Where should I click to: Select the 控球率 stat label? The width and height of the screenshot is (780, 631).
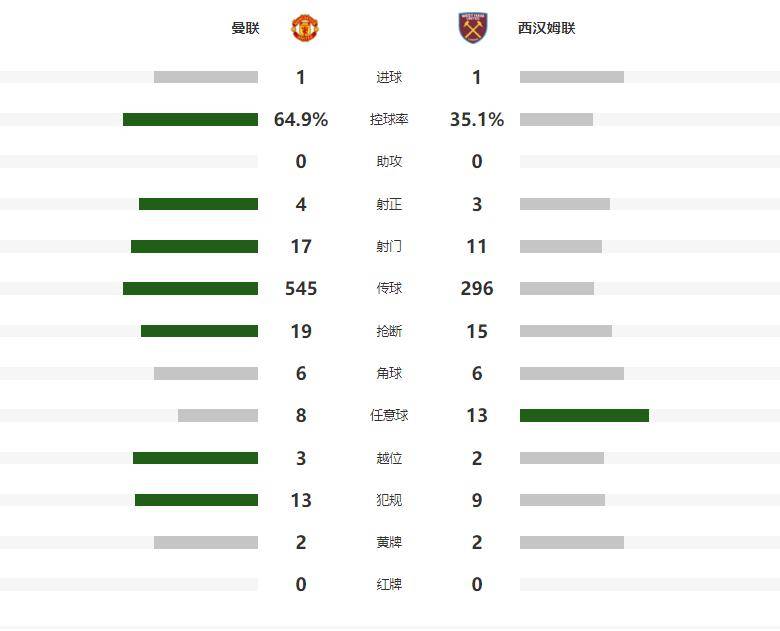pos(389,120)
